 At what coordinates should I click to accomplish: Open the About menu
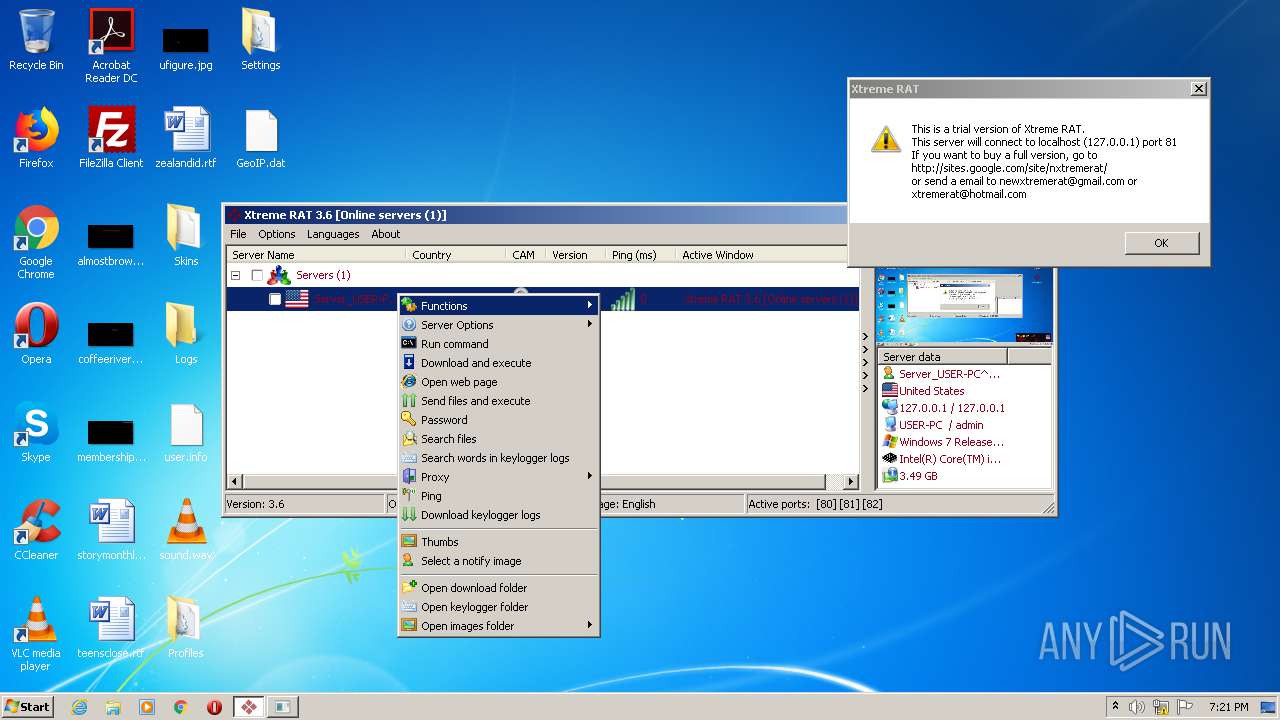pyautogui.click(x=386, y=234)
